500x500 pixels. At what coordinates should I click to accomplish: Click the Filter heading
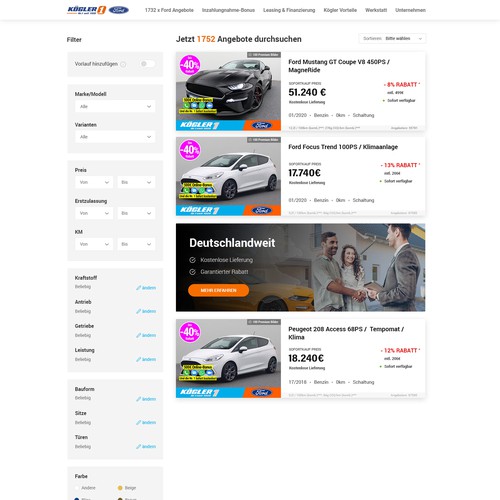(74, 40)
